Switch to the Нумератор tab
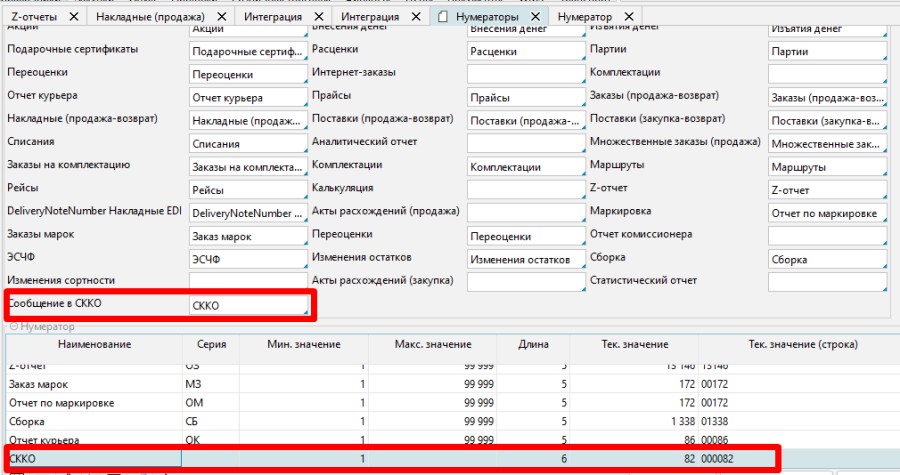This screenshot has height=475, width=900. click(x=586, y=18)
